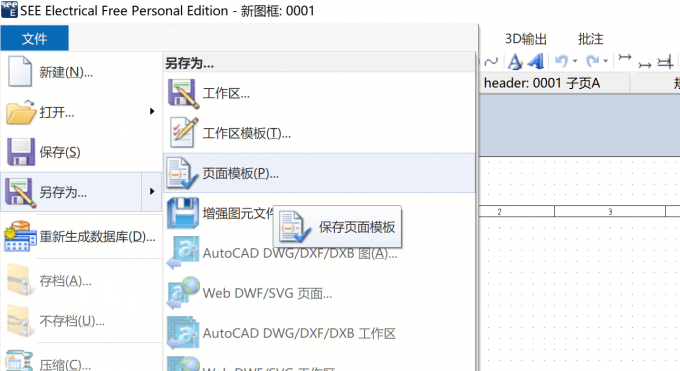Click the top dimension arrow icon

624,57
